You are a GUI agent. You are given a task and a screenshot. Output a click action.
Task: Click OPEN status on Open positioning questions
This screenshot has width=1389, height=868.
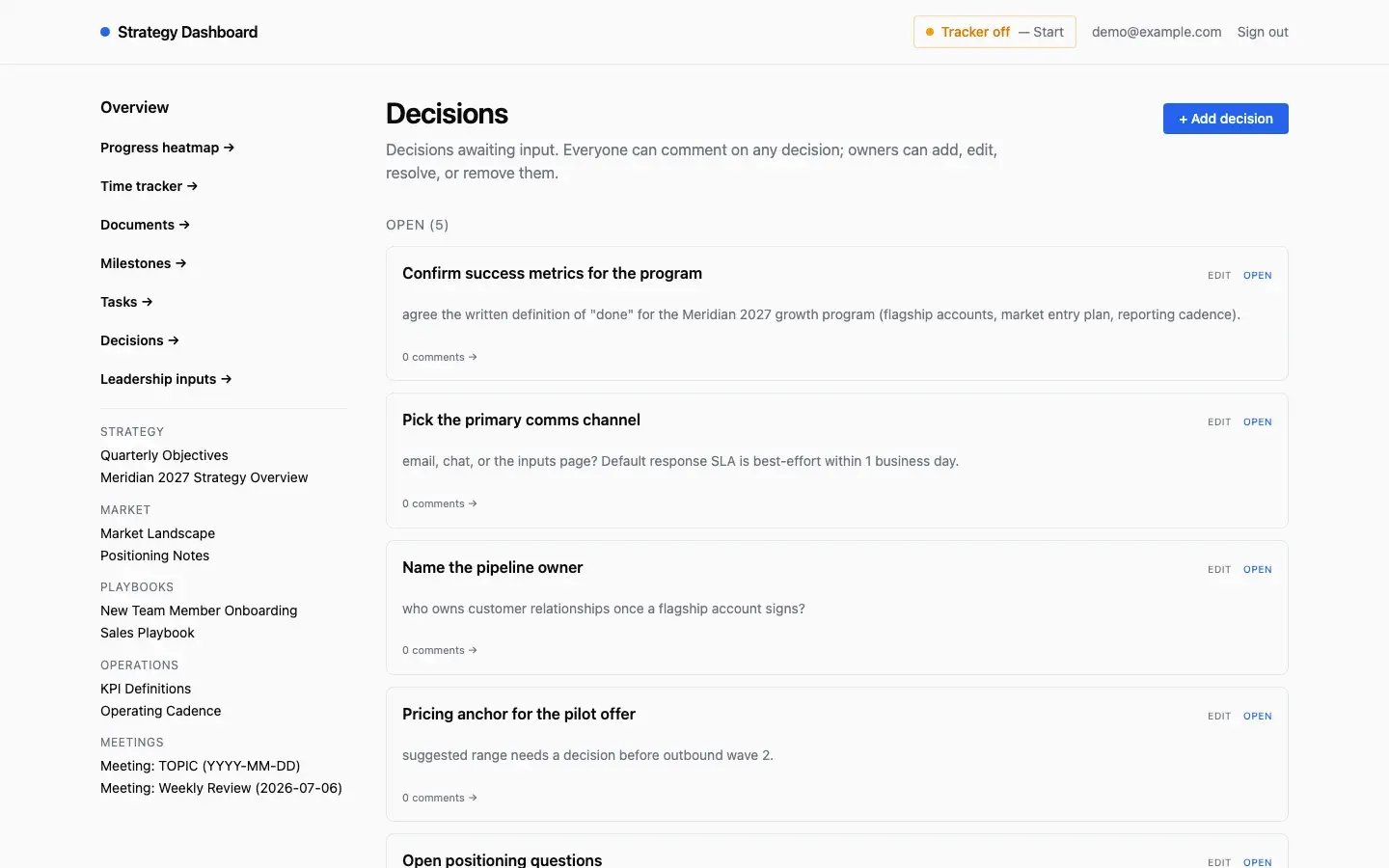tap(1258, 862)
